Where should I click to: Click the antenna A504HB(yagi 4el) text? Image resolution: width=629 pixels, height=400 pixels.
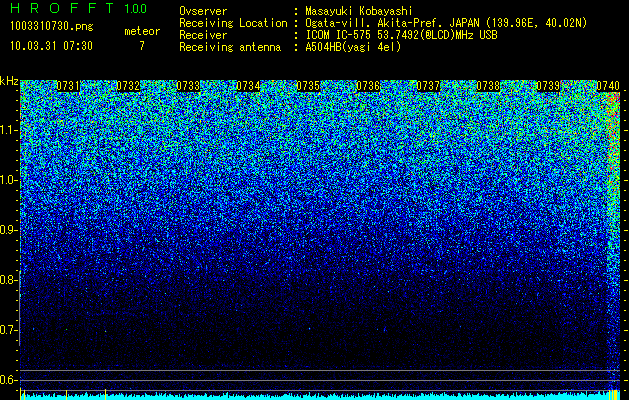tap(353, 47)
